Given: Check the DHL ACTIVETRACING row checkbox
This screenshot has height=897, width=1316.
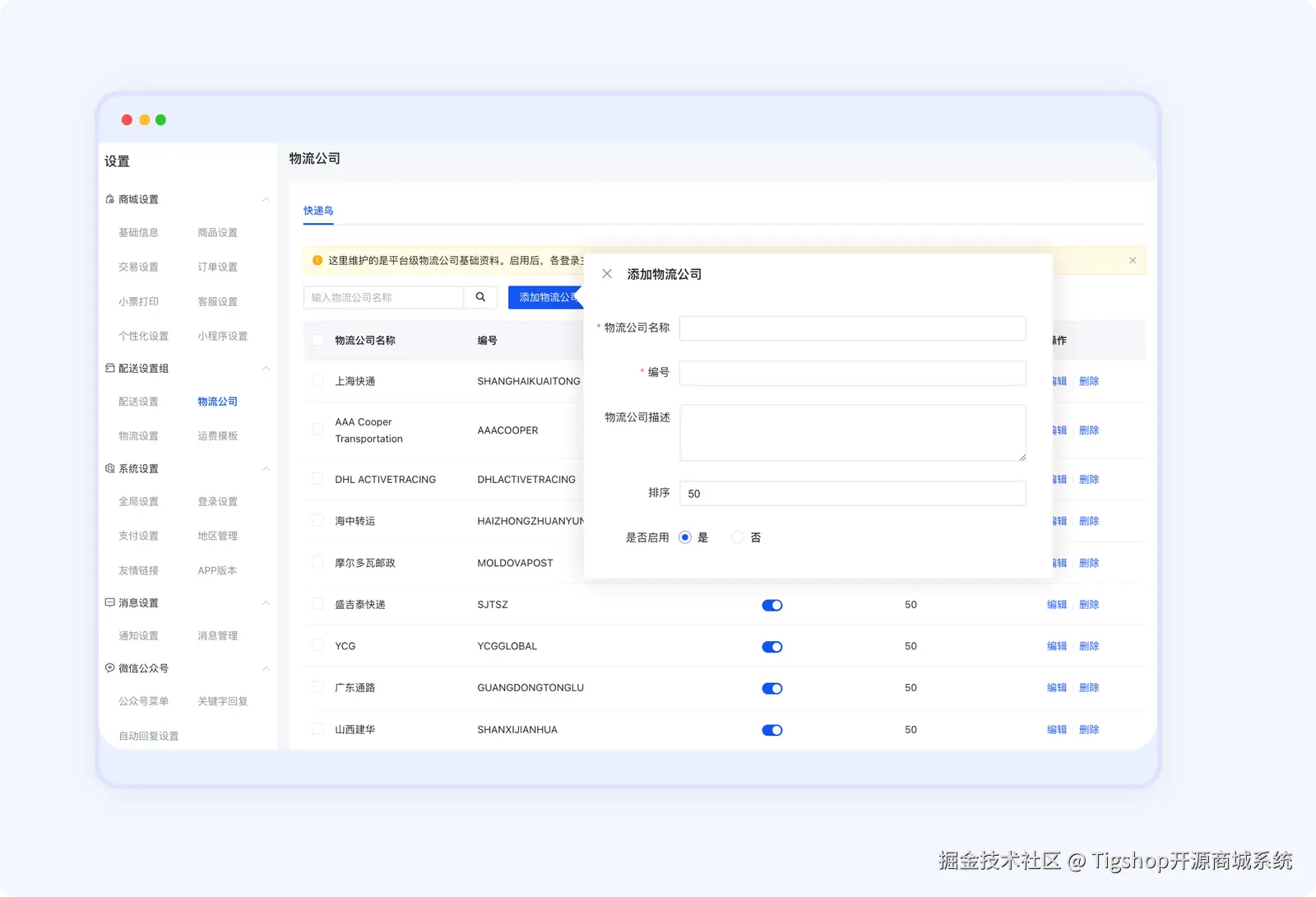Looking at the screenshot, I should pos(317,478).
